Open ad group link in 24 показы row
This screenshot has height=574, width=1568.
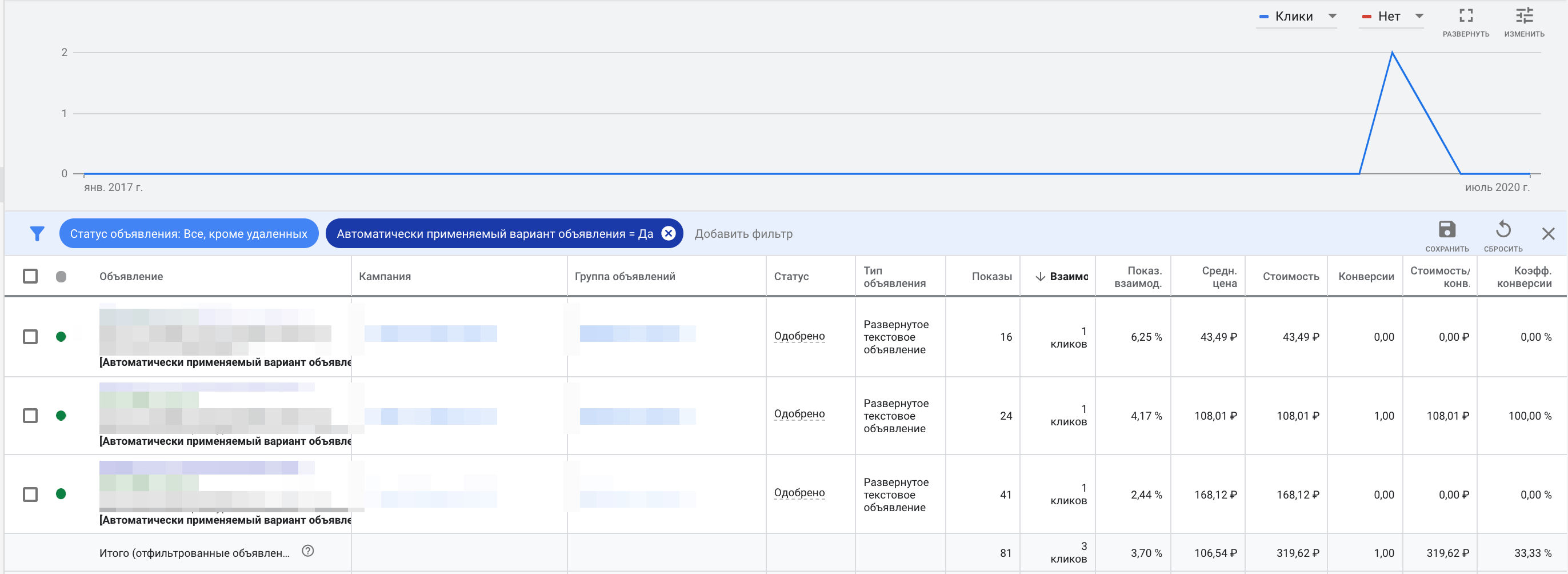[637, 416]
